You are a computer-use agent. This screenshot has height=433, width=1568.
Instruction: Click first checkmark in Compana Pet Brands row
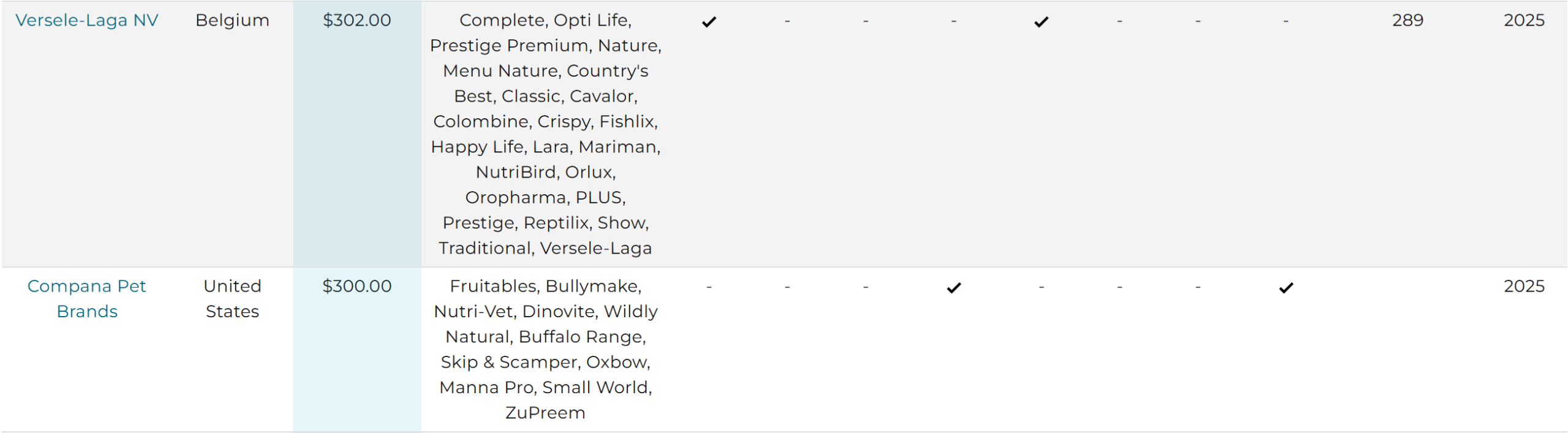pyautogui.click(x=954, y=287)
